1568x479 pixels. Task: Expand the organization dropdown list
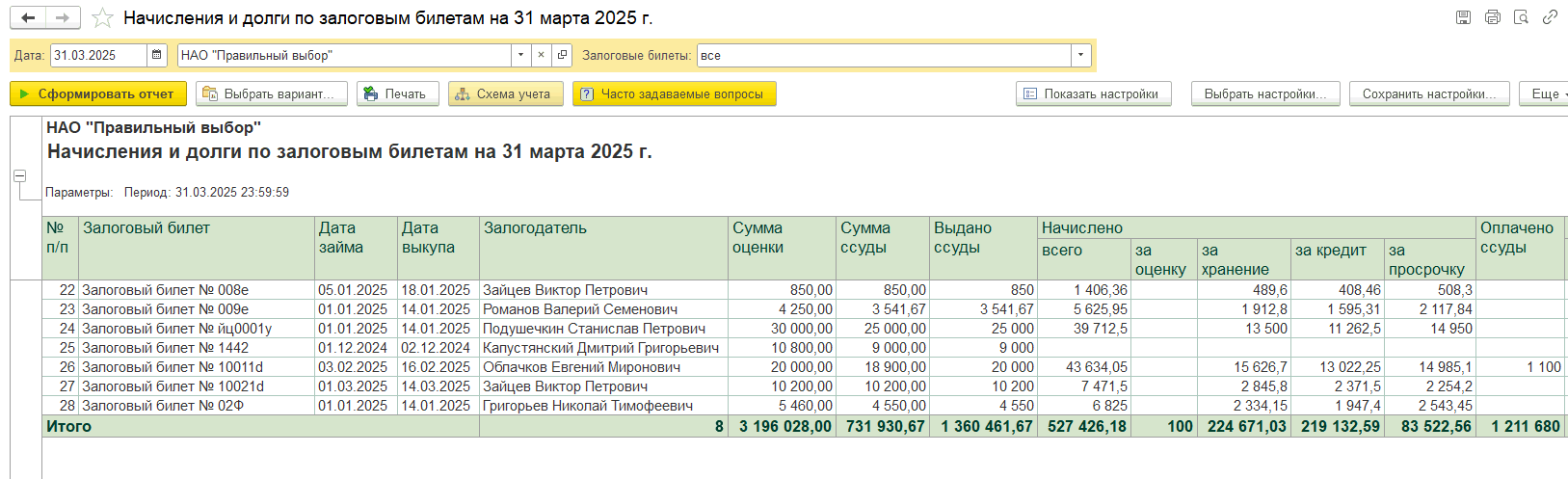[x=520, y=55]
